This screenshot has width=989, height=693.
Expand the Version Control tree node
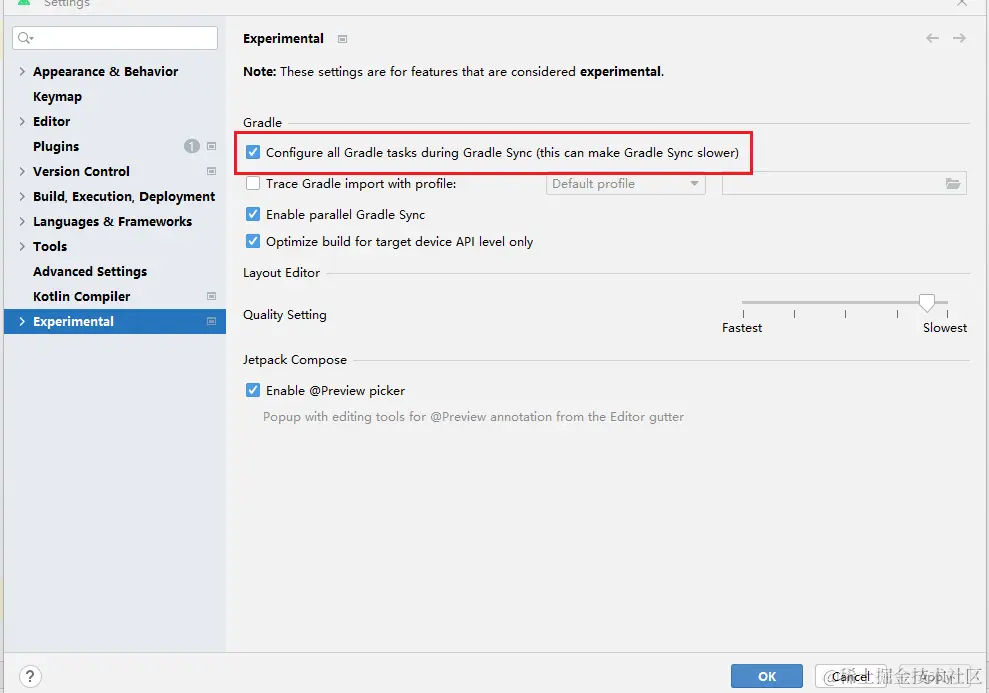pyautogui.click(x=22, y=172)
